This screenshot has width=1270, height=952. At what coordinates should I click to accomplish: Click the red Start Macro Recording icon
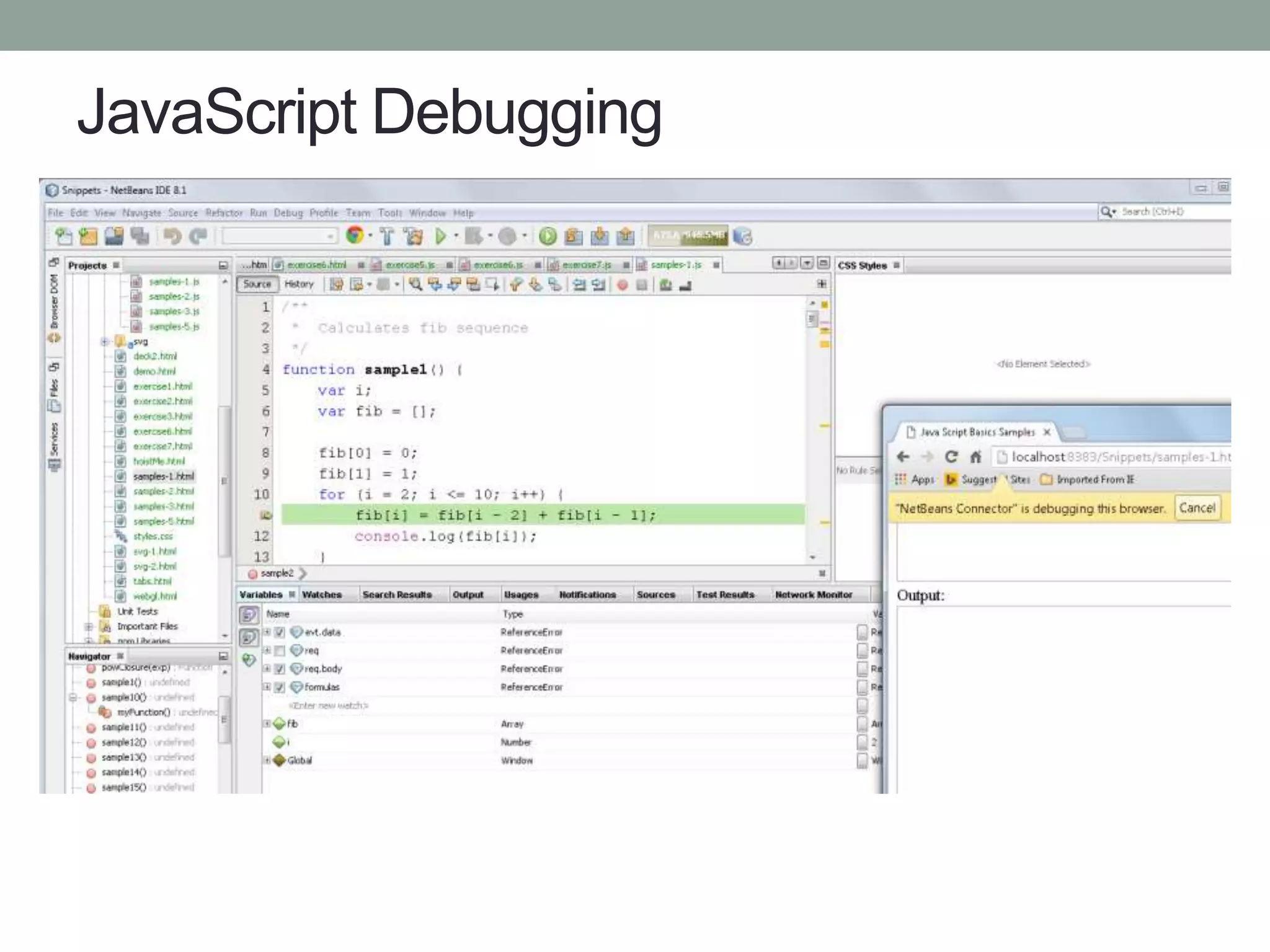[623, 285]
